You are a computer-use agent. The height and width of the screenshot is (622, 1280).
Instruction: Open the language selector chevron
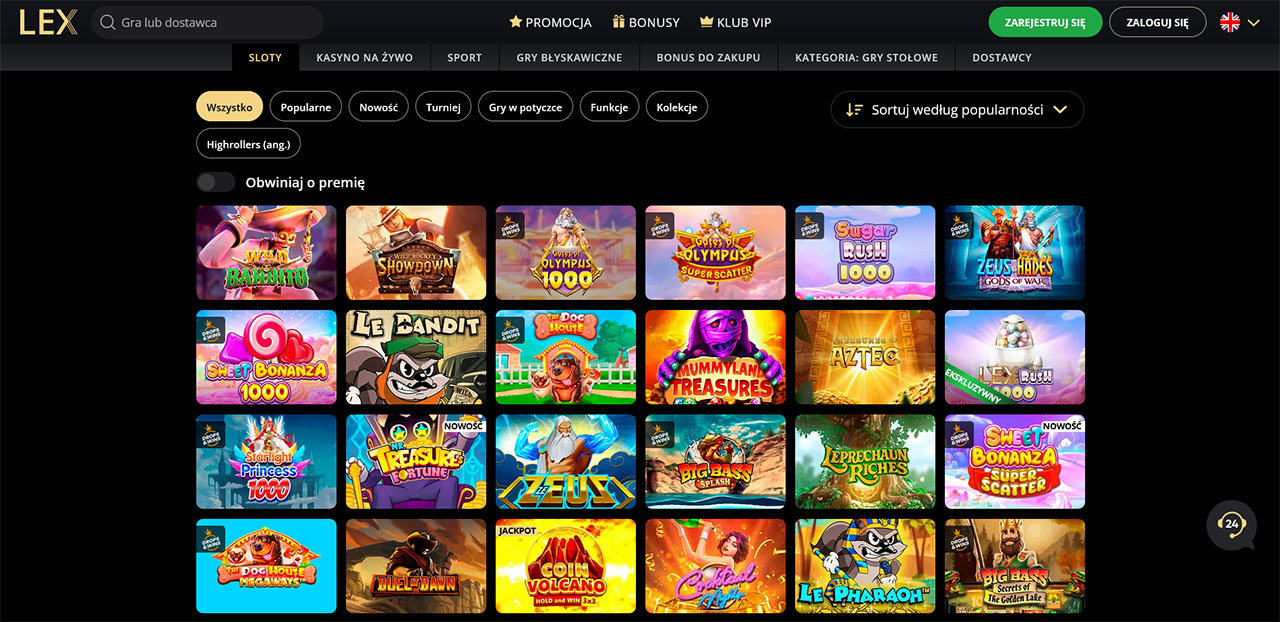1253,23
